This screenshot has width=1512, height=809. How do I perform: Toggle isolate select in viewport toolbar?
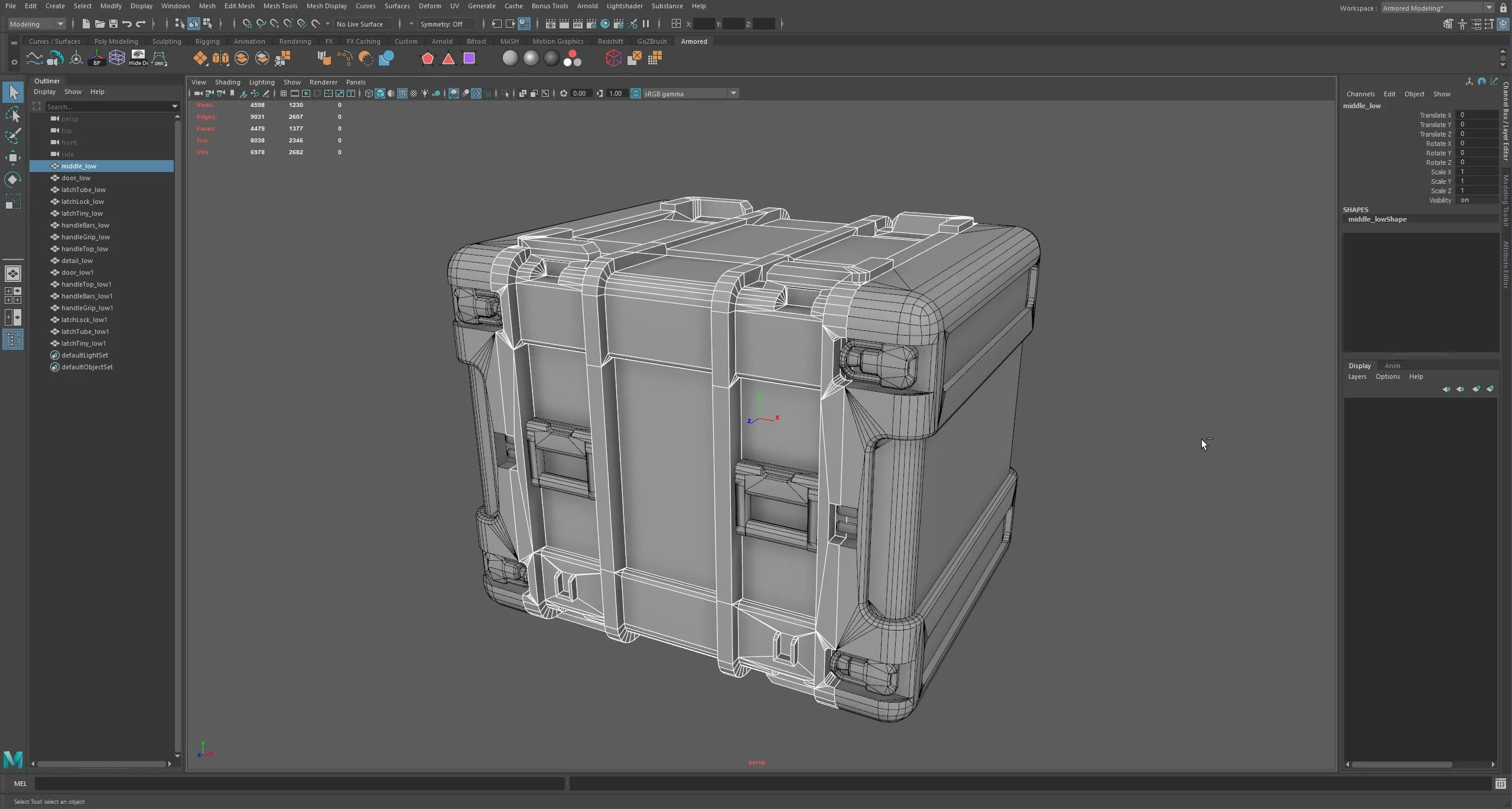coord(505,93)
